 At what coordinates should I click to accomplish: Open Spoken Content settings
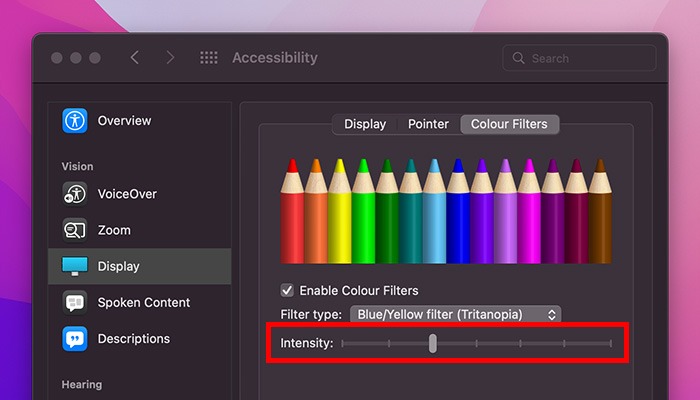pos(140,302)
